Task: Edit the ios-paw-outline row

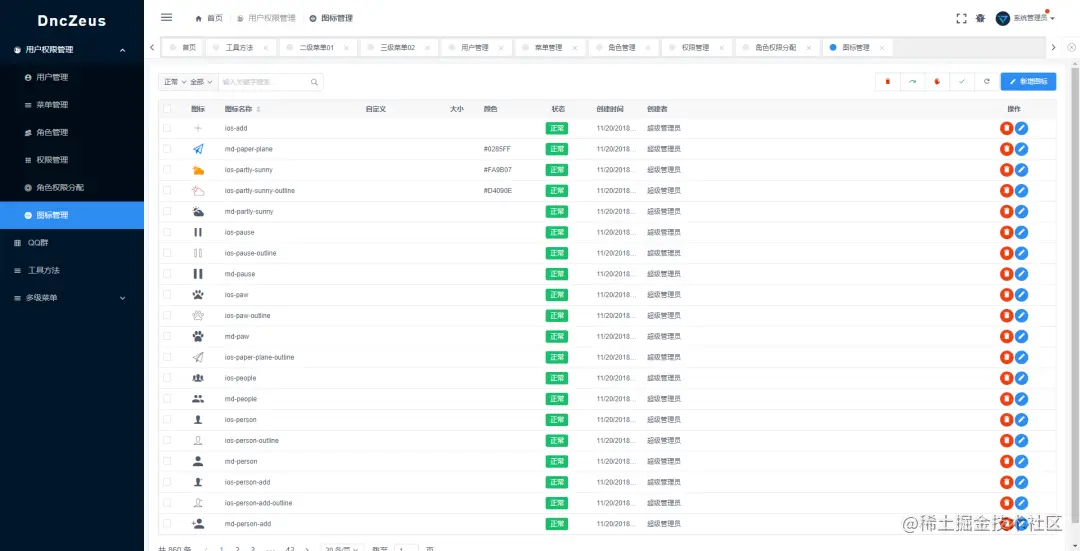Action: coord(1021,315)
